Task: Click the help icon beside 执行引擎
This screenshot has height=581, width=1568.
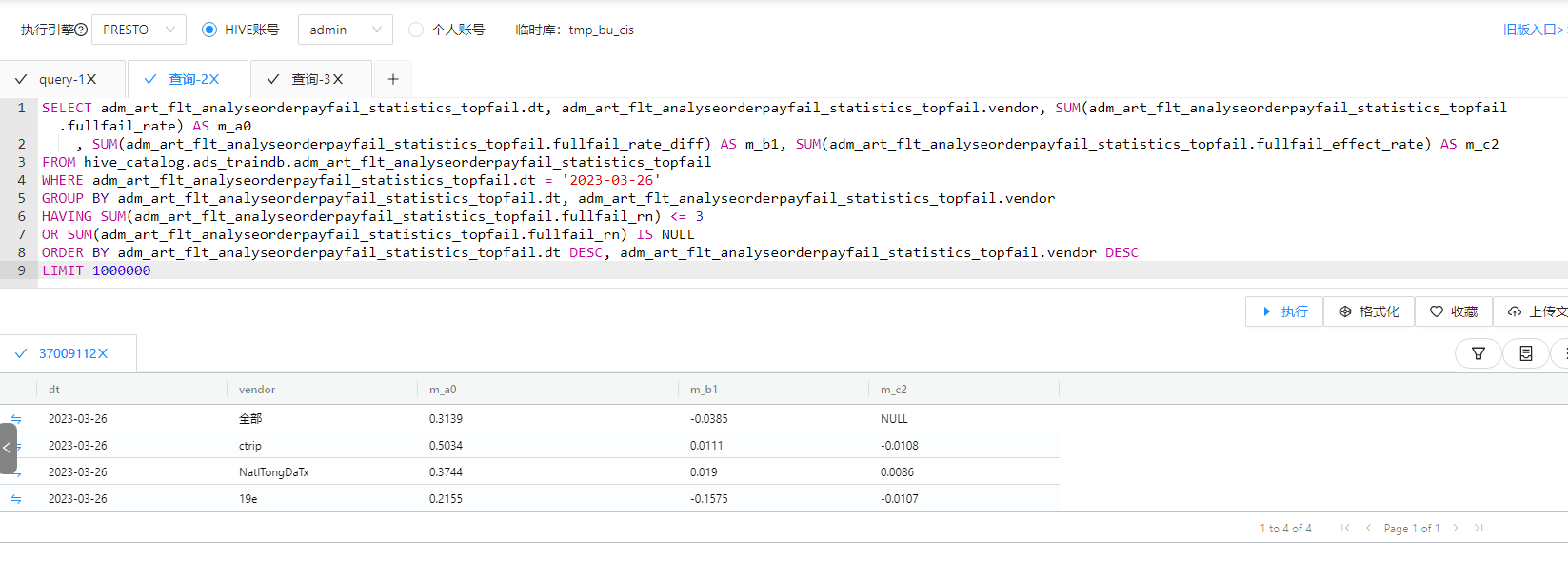Action: (x=81, y=30)
